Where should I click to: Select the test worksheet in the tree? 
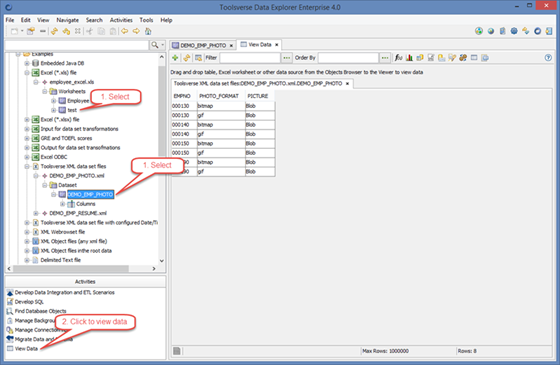click(72, 110)
